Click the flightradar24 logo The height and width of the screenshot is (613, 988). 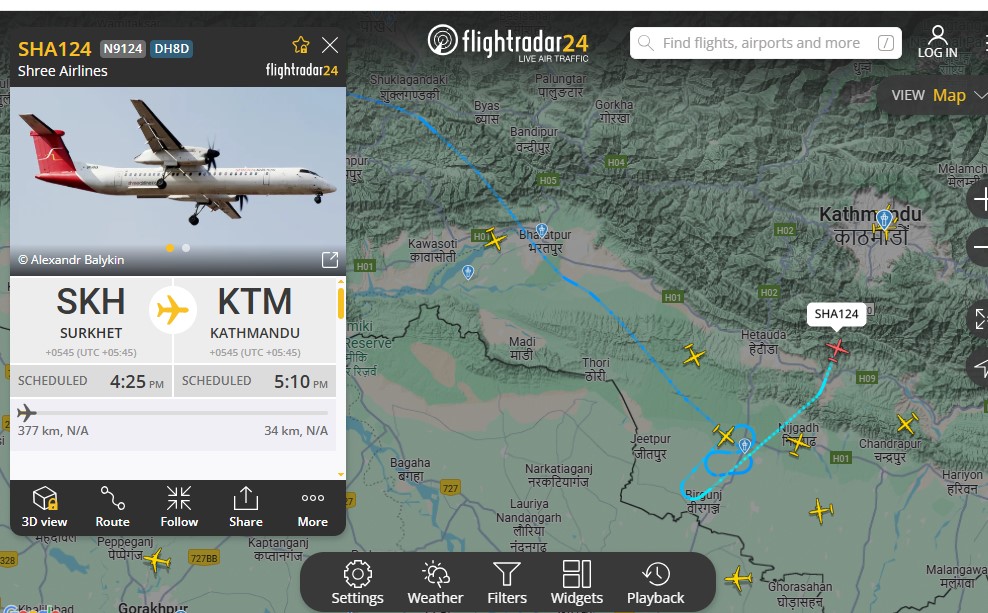point(508,43)
